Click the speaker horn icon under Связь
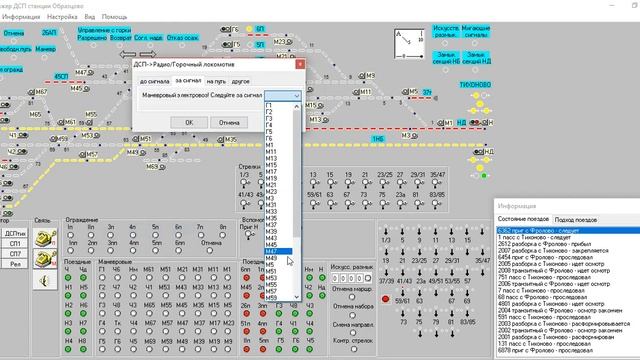The height and width of the screenshot is (360, 640). click(45, 280)
